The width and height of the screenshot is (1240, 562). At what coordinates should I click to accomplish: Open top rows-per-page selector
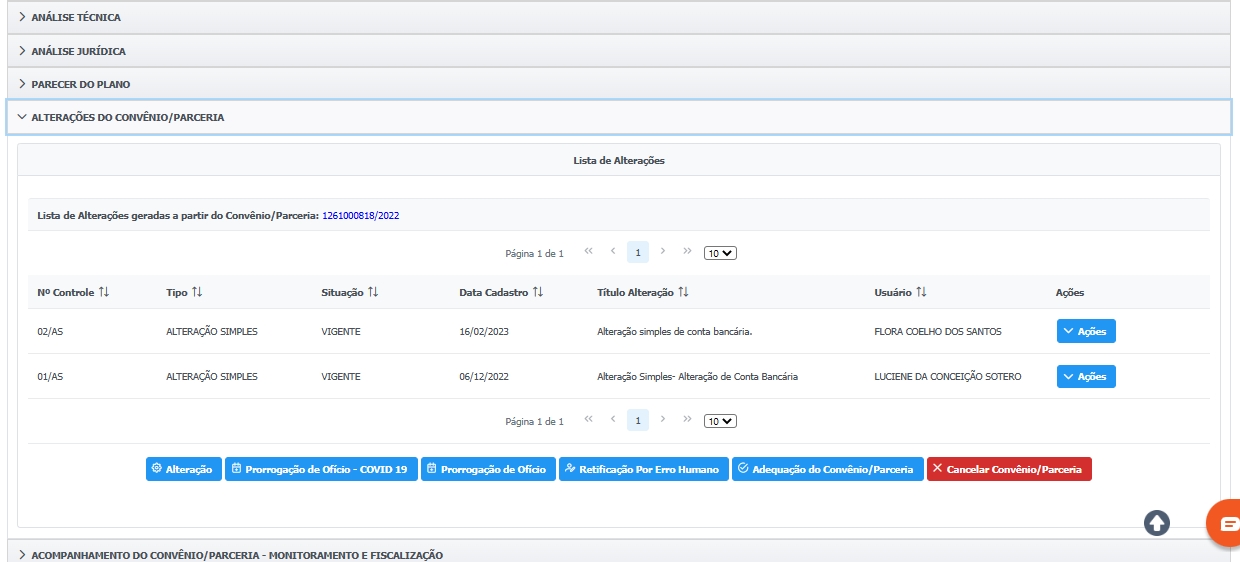coord(720,253)
